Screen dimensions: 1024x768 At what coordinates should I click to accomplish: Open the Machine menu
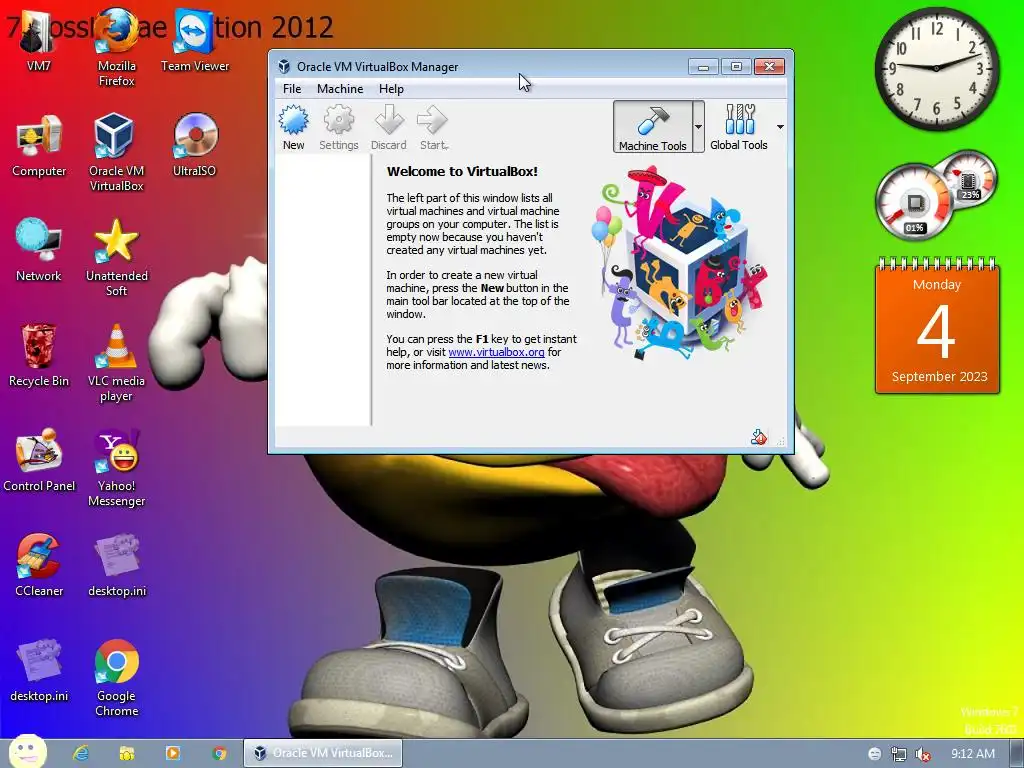[x=340, y=89]
